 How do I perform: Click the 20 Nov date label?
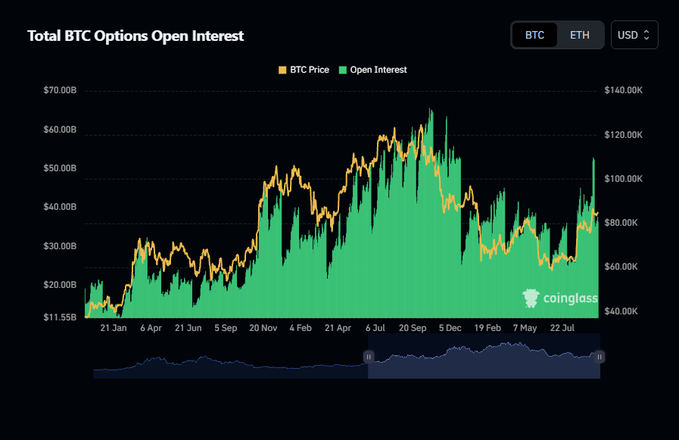[x=263, y=328]
